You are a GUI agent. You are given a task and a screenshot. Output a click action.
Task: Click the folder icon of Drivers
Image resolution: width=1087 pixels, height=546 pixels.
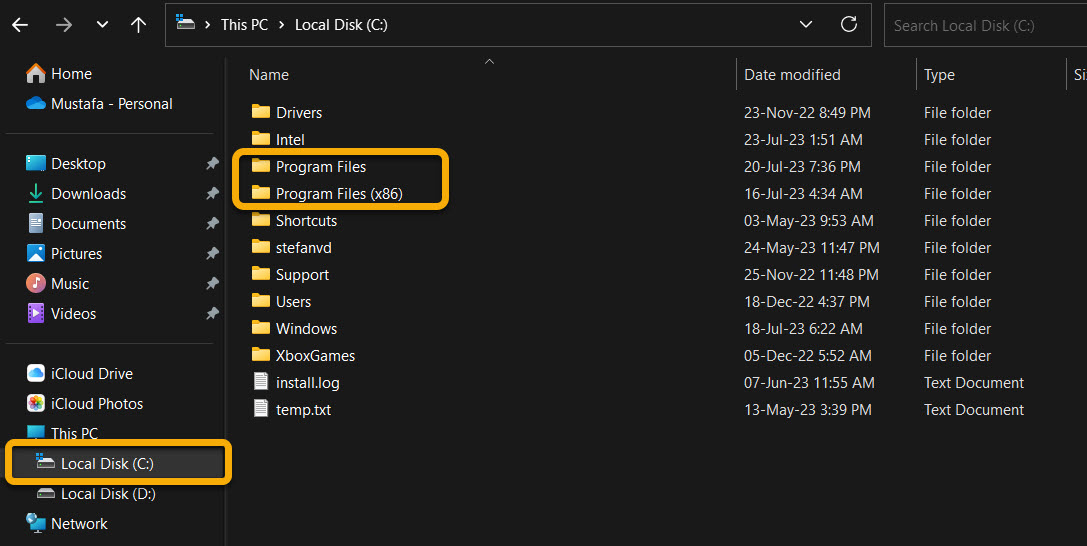pos(261,112)
